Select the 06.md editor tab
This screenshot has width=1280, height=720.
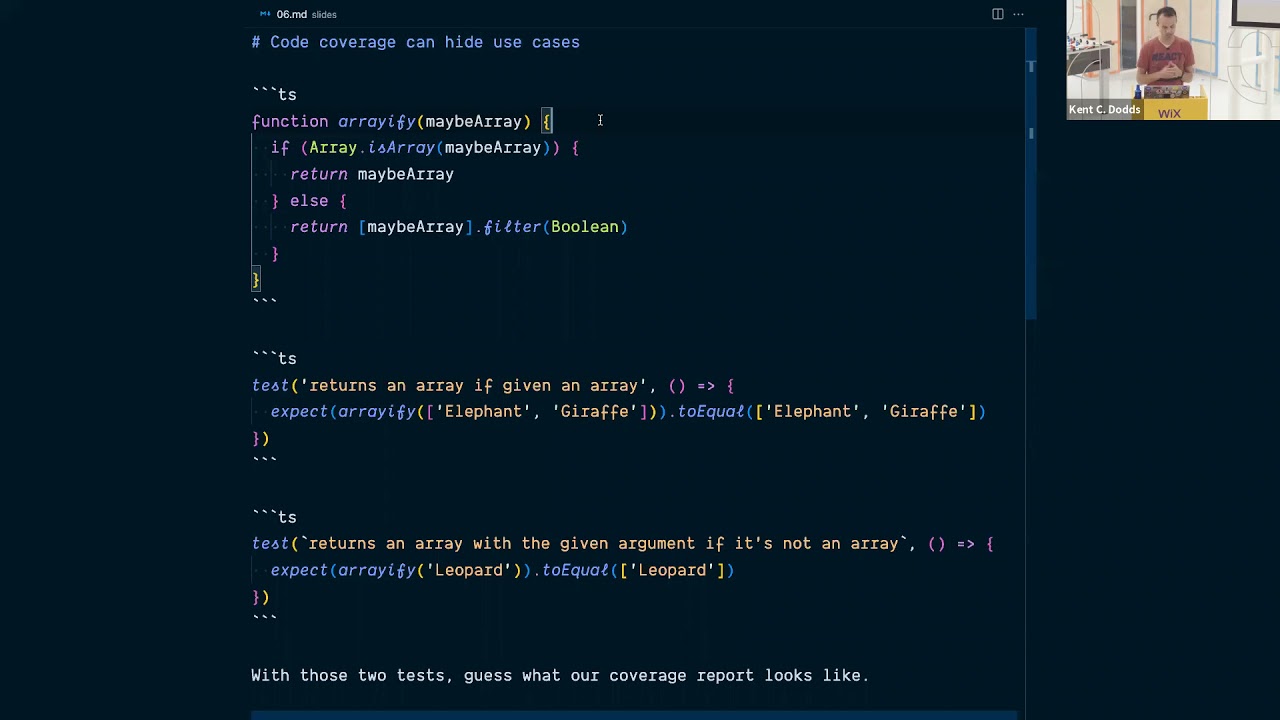click(x=298, y=14)
